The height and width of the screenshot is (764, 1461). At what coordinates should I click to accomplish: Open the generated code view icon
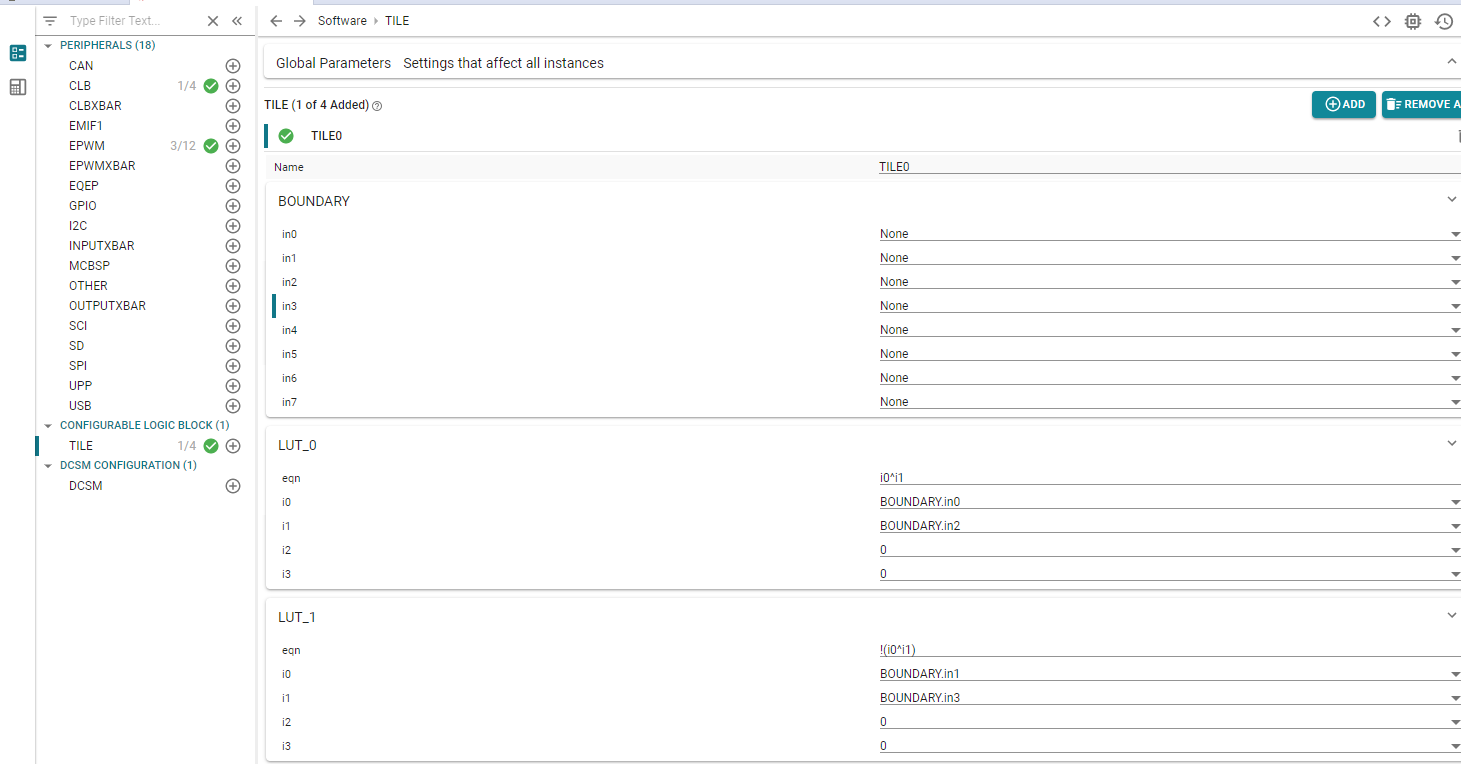click(x=1381, y=21)
